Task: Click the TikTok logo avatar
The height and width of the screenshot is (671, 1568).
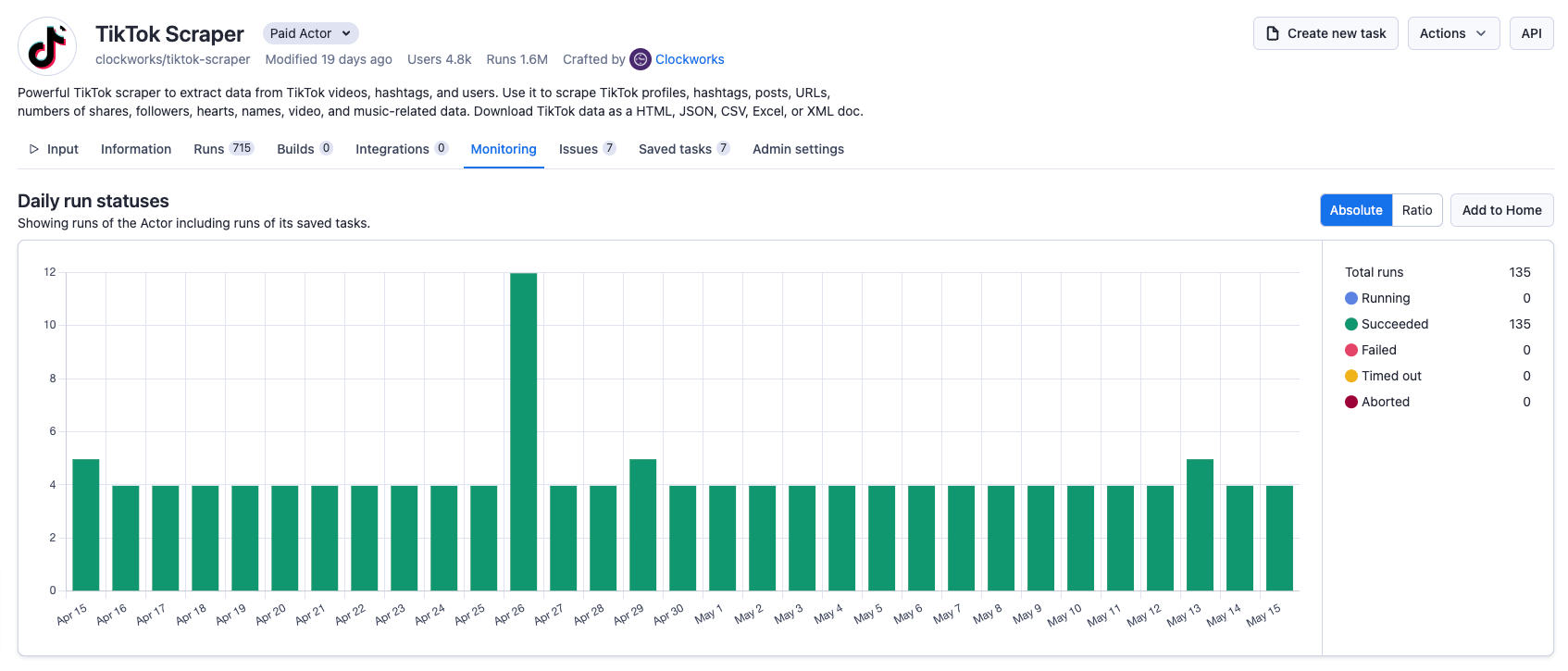Action: [47, 46]
